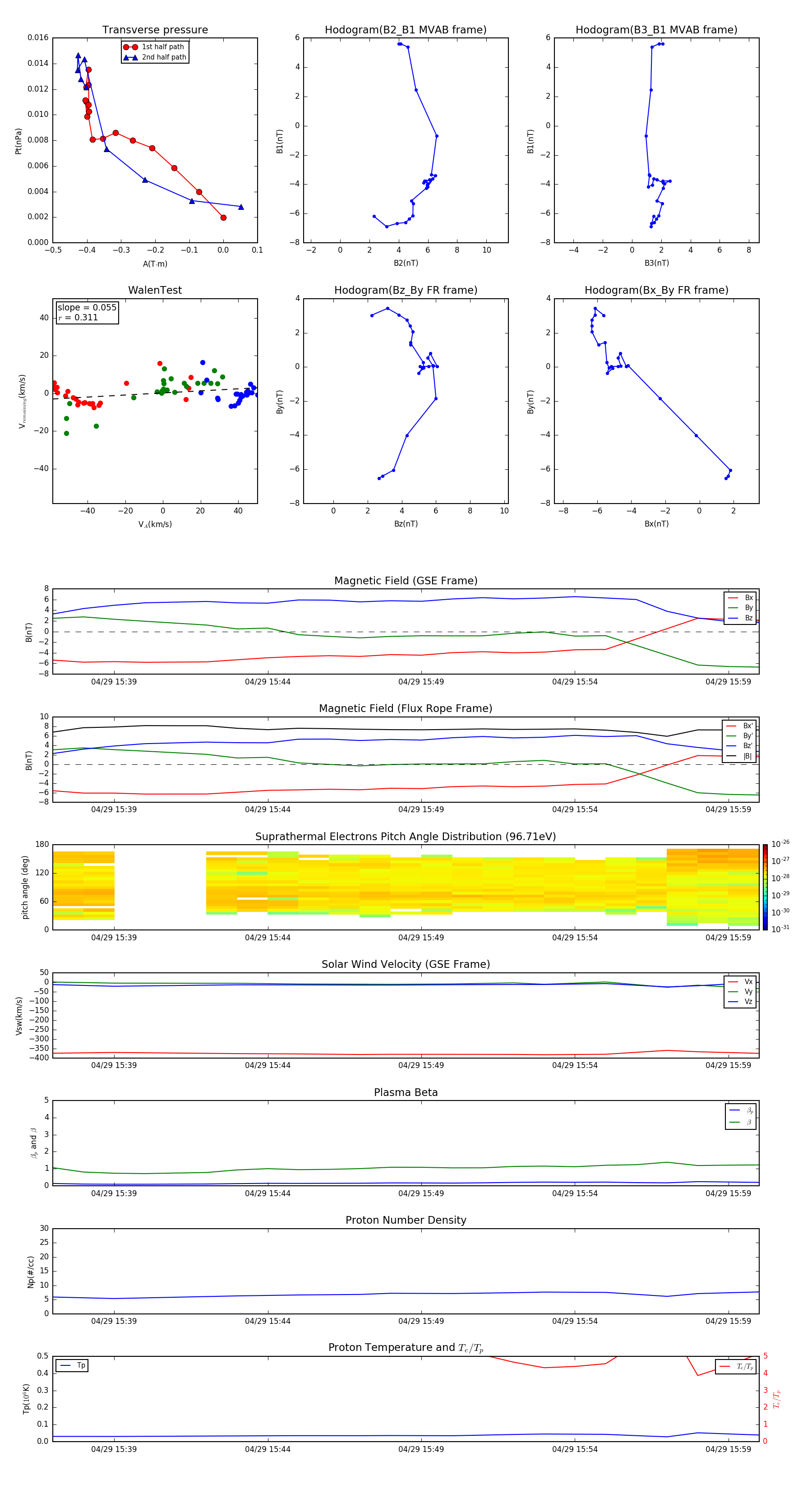Click "Bx'" legend entry in Flux Rope plot
The image size is (812, 1489).
coord(739,726)
